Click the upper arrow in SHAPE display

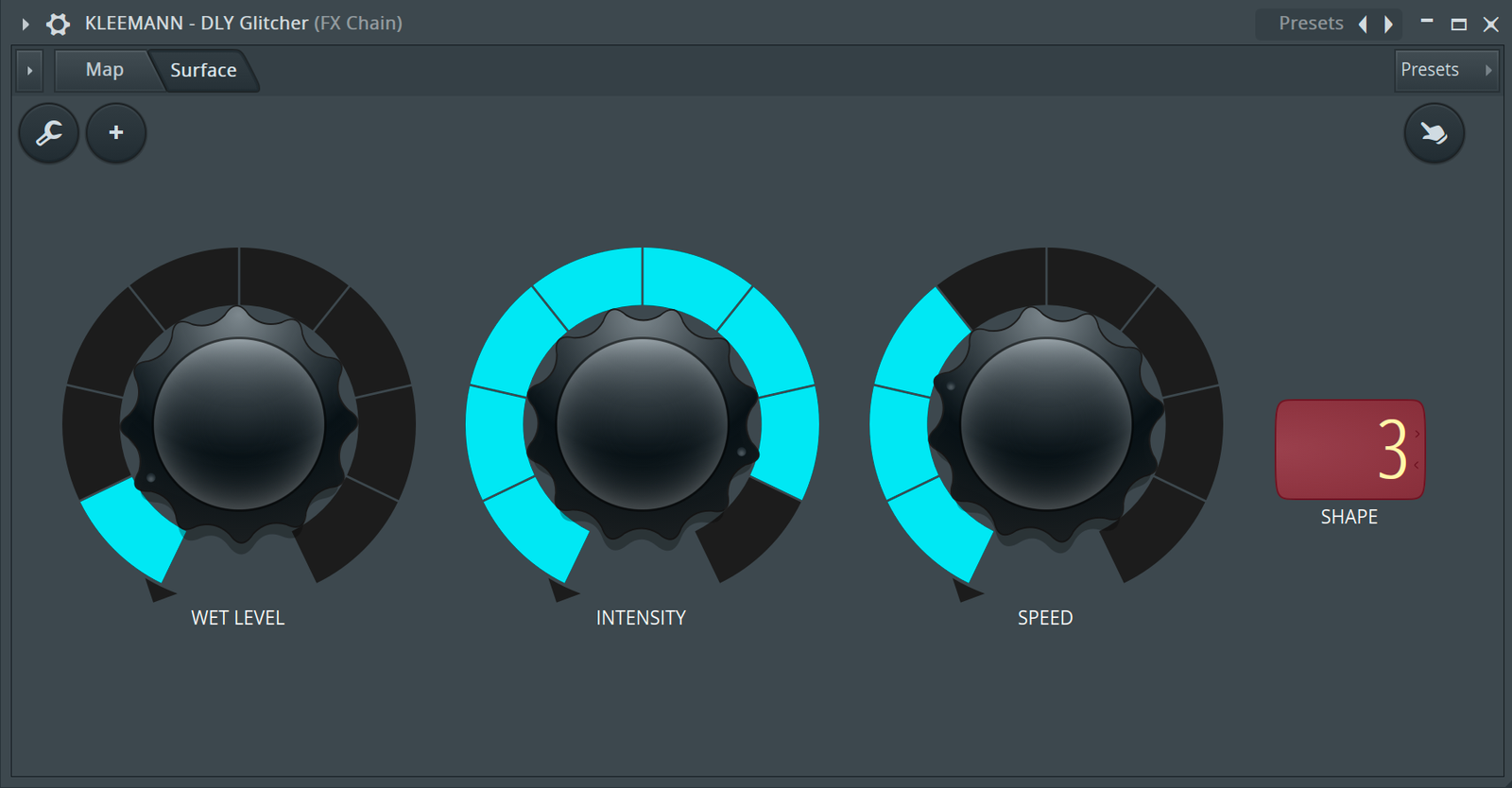coord(1417,434)
